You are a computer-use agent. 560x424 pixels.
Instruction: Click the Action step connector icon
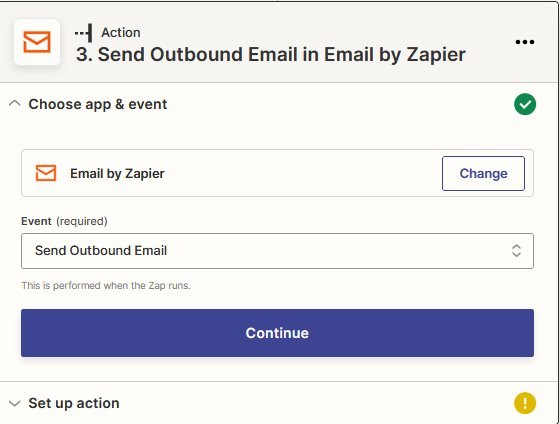pos(84,33)
